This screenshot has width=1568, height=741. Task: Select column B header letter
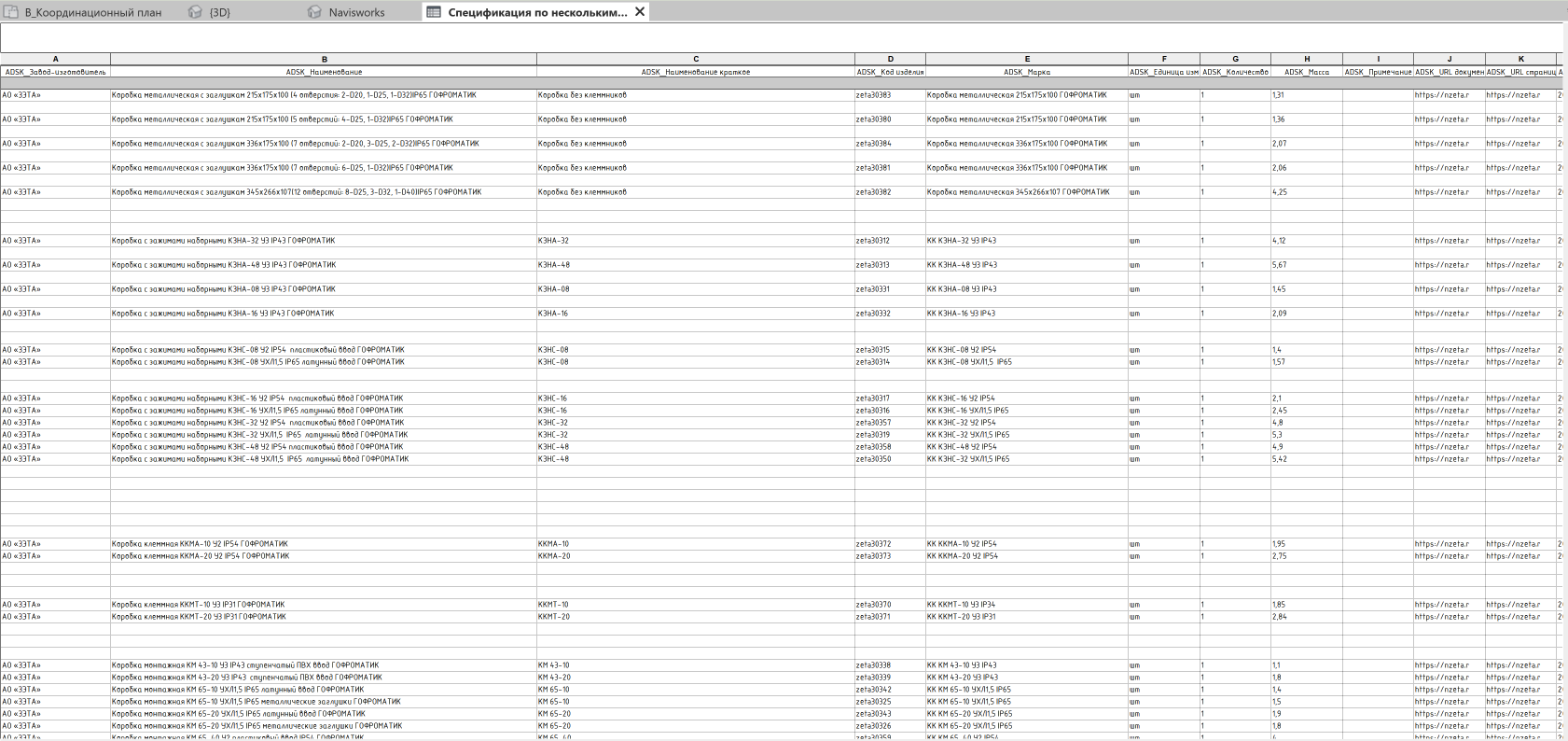pos(324,59)
